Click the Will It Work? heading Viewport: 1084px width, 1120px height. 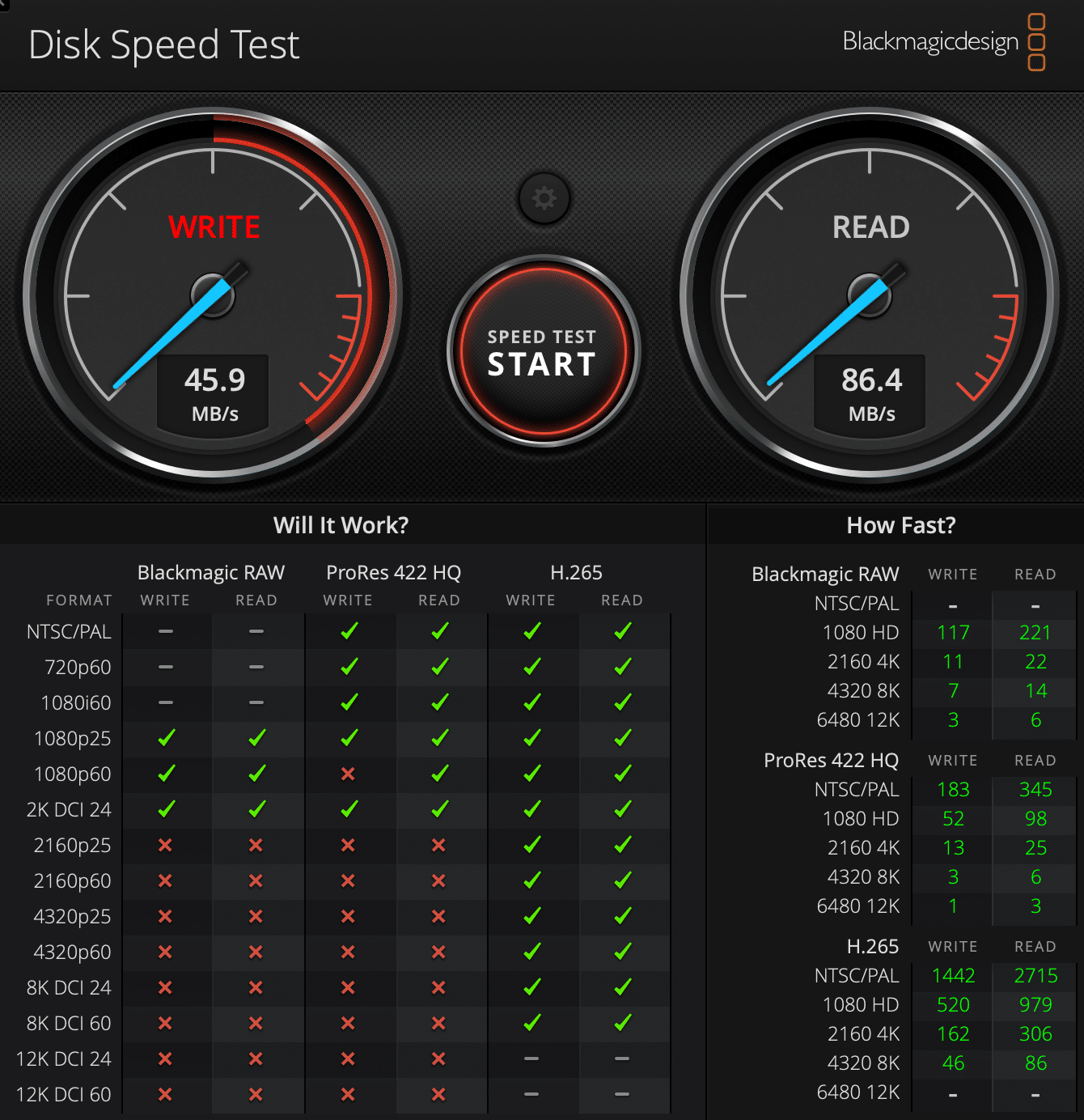[341, 525]
